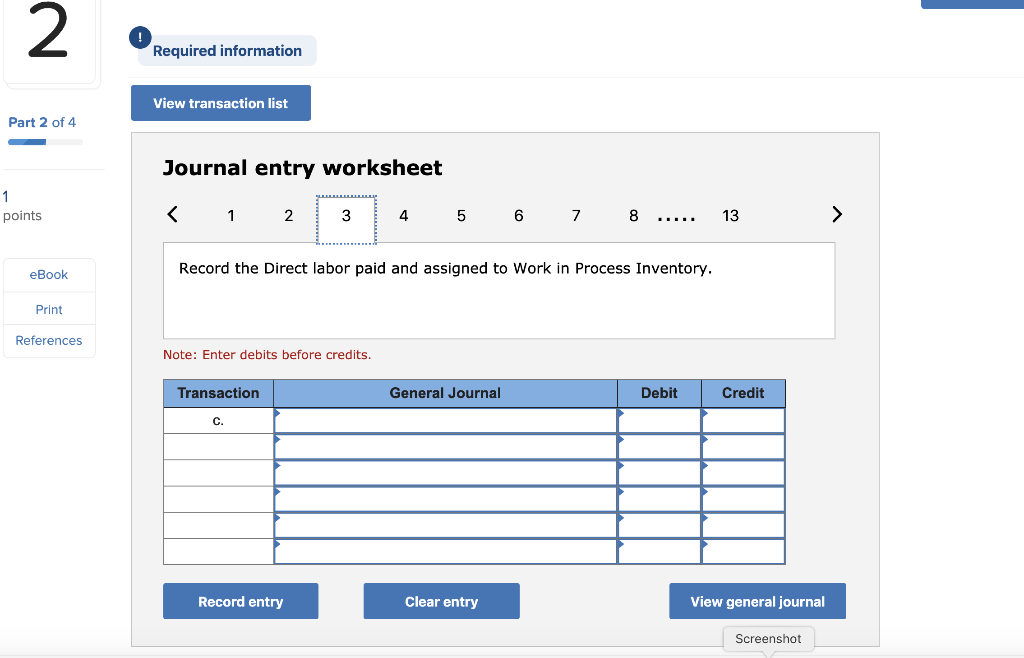The height and width of the screenshot is (658, 1024).
Task: Click the Debit column header
Action: click(x=660, y=393)
